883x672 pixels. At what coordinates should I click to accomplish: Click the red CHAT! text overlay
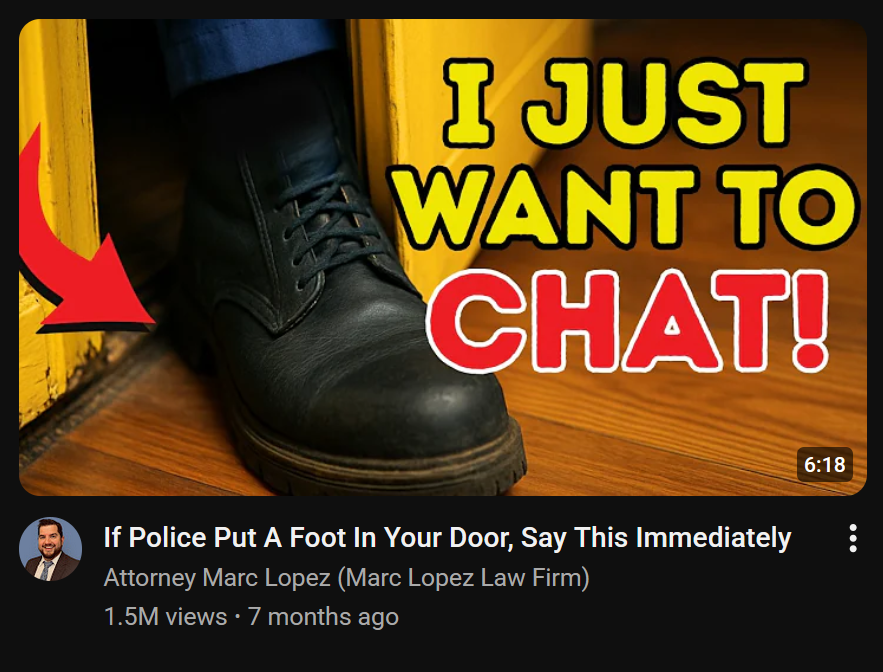pos(628,321)
